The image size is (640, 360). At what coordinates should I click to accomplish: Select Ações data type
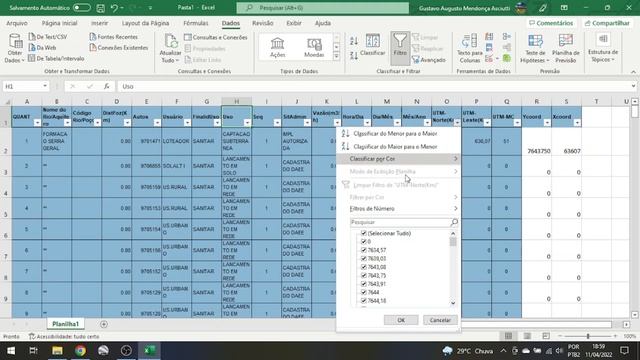click(278, 48)
